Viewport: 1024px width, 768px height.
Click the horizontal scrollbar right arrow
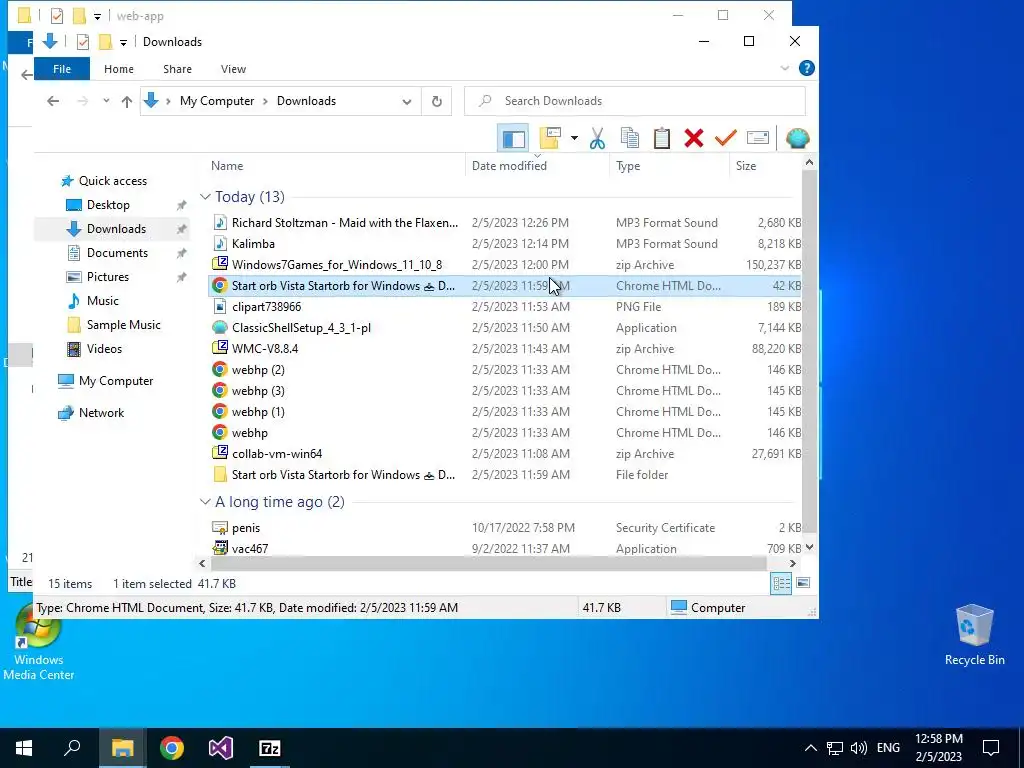(793, 563)
